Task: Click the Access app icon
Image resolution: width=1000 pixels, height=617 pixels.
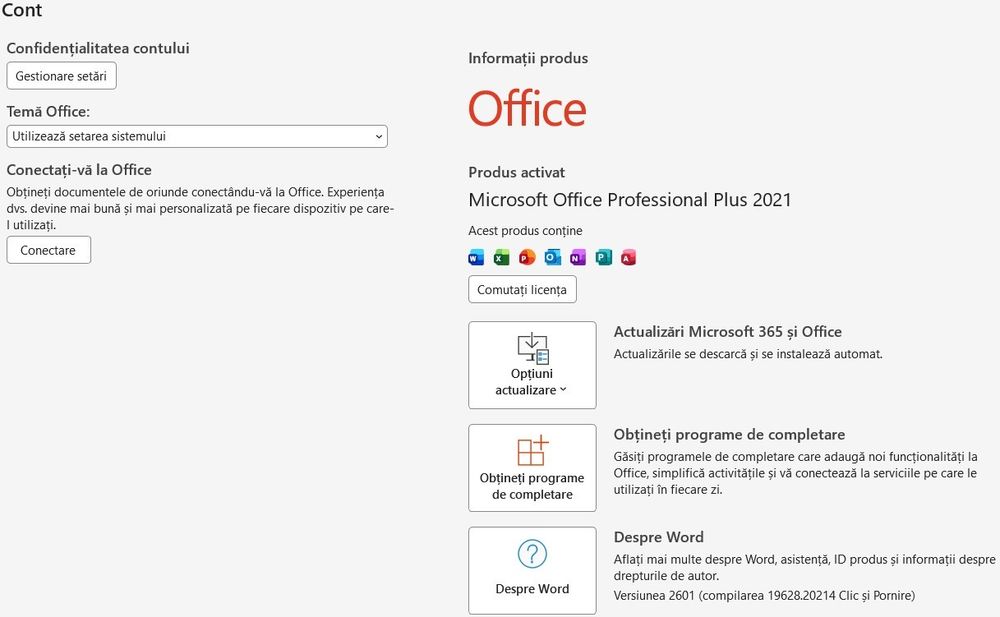Action: 628,257
